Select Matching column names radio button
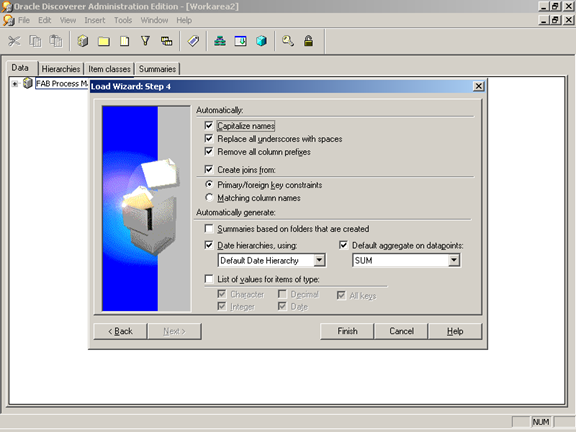This screenshot has width=576, height=432. (x=209, y=198)
